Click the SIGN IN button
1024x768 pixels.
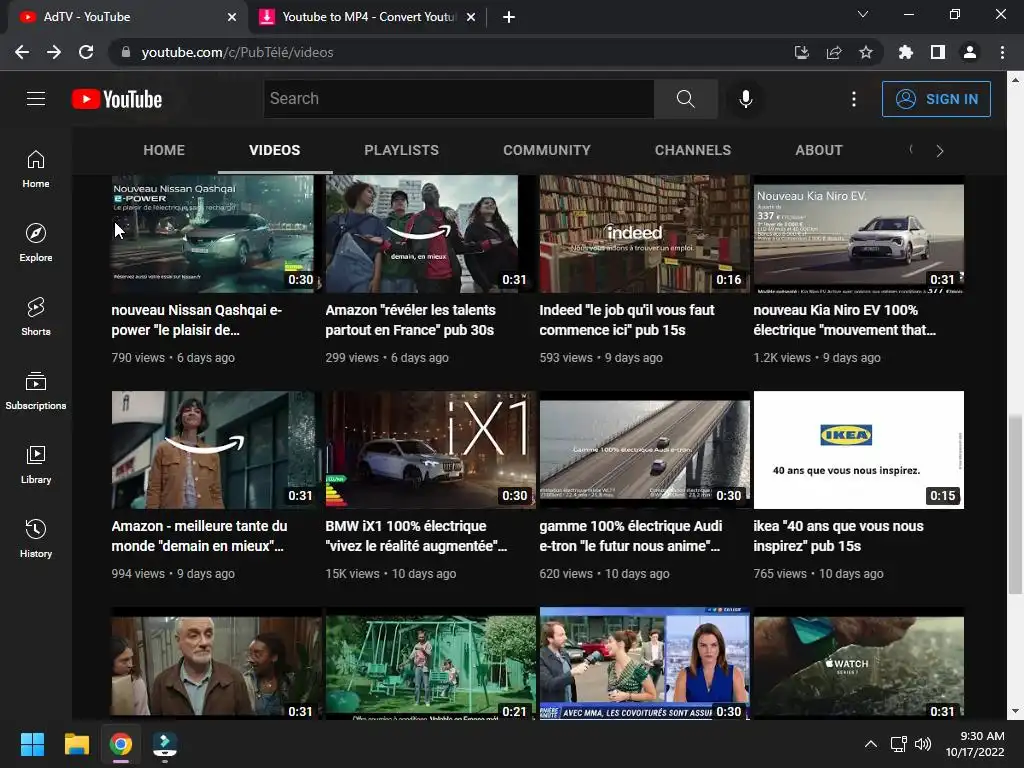[936, 99]
